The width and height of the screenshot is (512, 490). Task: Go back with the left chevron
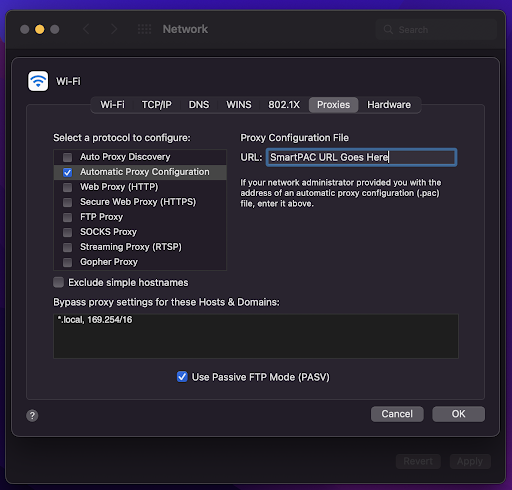pyautogui.click(x=86, y=29)
